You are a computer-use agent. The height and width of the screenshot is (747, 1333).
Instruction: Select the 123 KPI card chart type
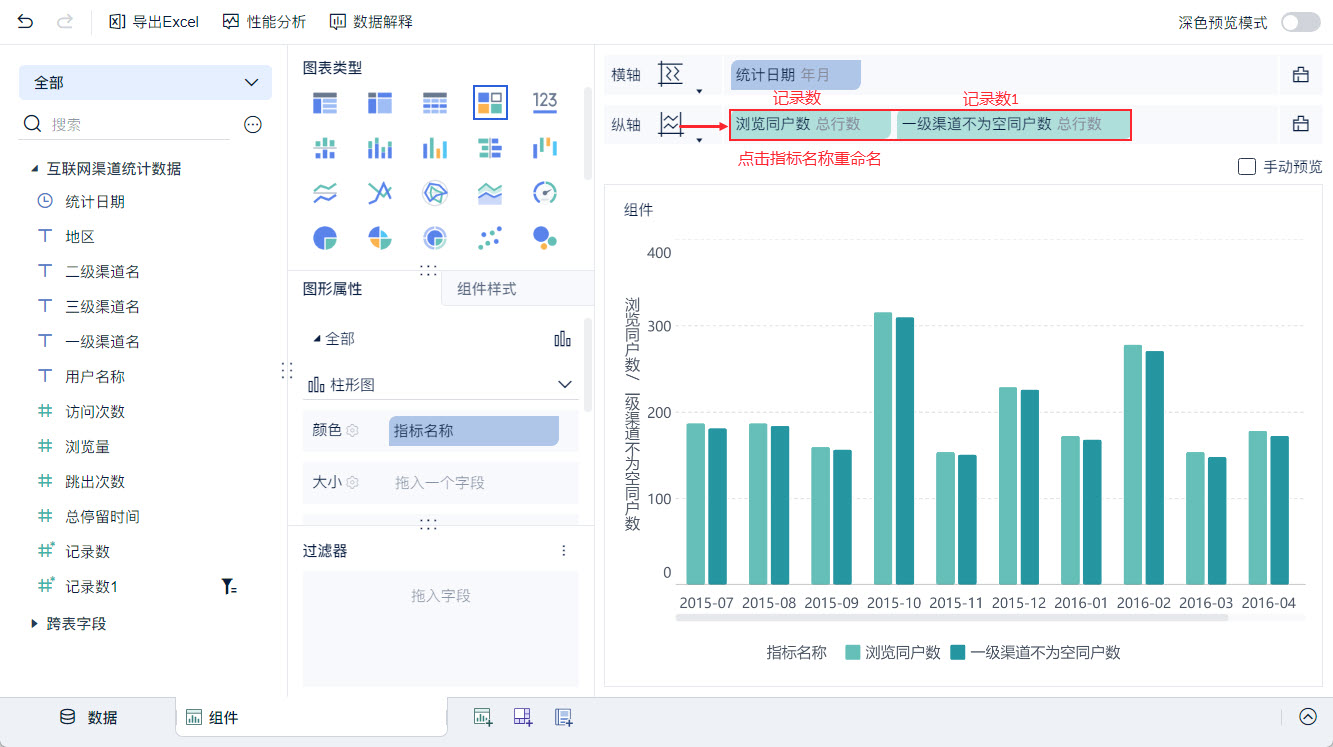545,102
